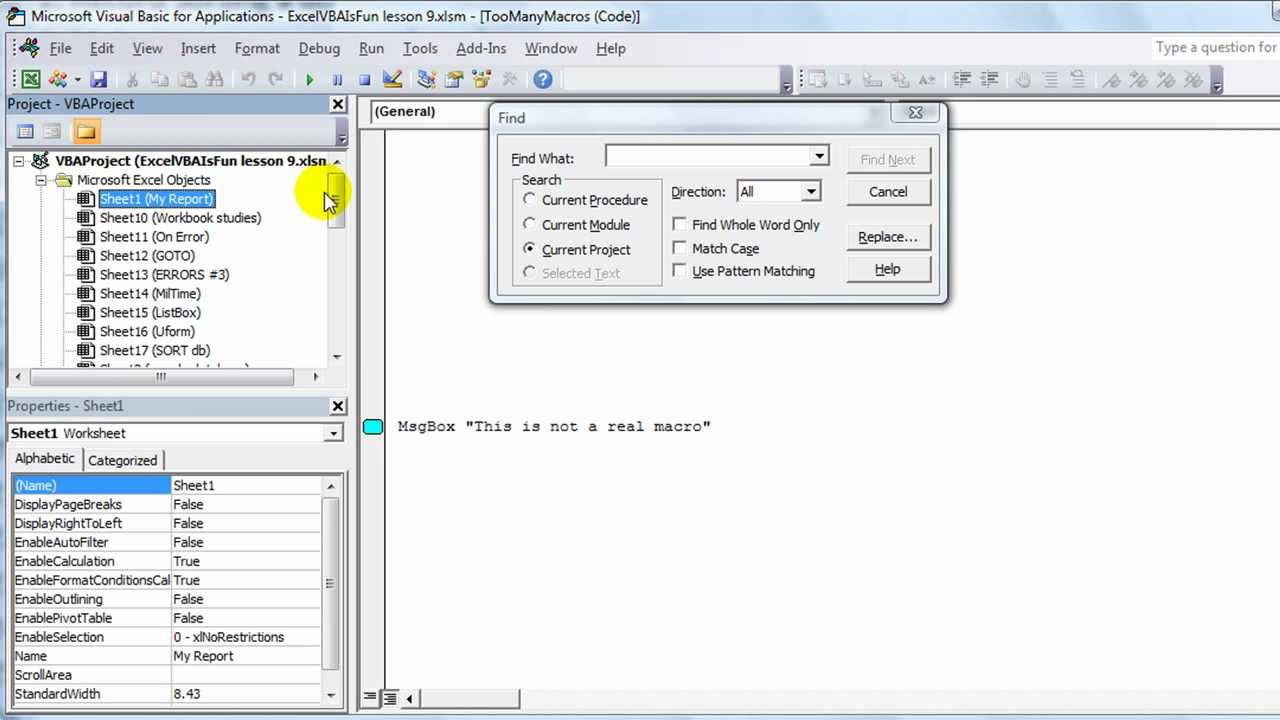Click the Indent icon on Edit toolbar
Viewport: 1280px width, 720px height.
coord(963,80)
